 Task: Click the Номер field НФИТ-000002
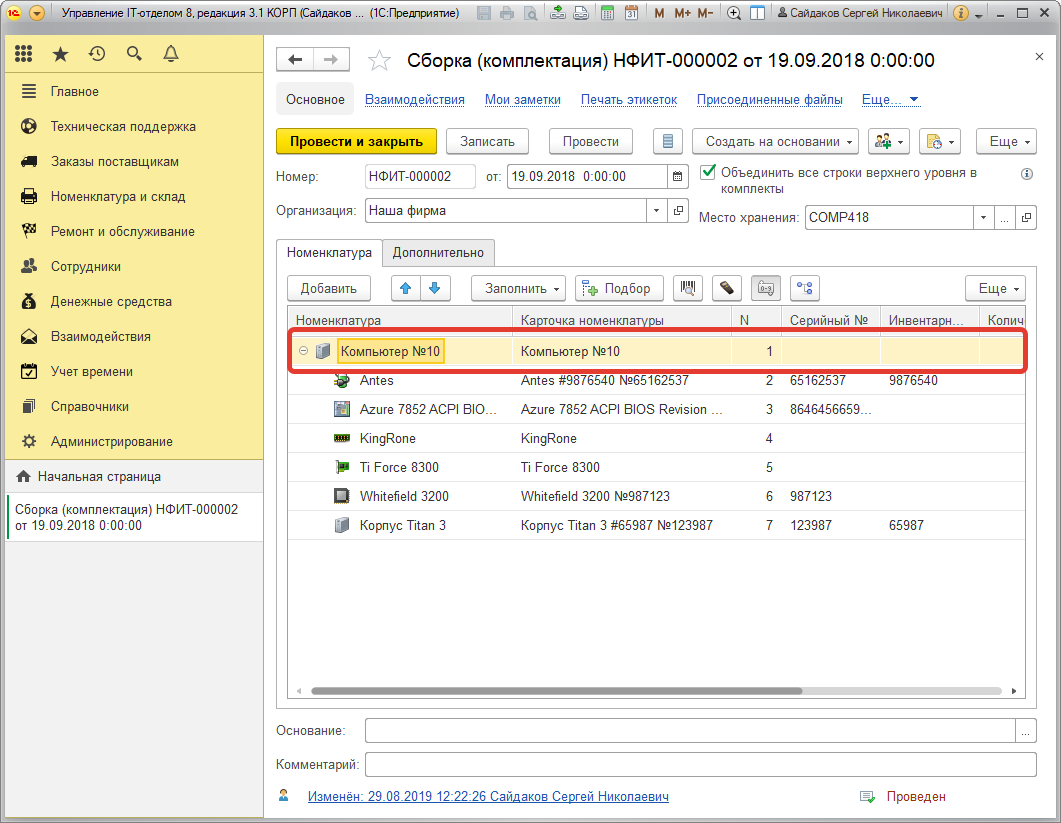[420, 177]
